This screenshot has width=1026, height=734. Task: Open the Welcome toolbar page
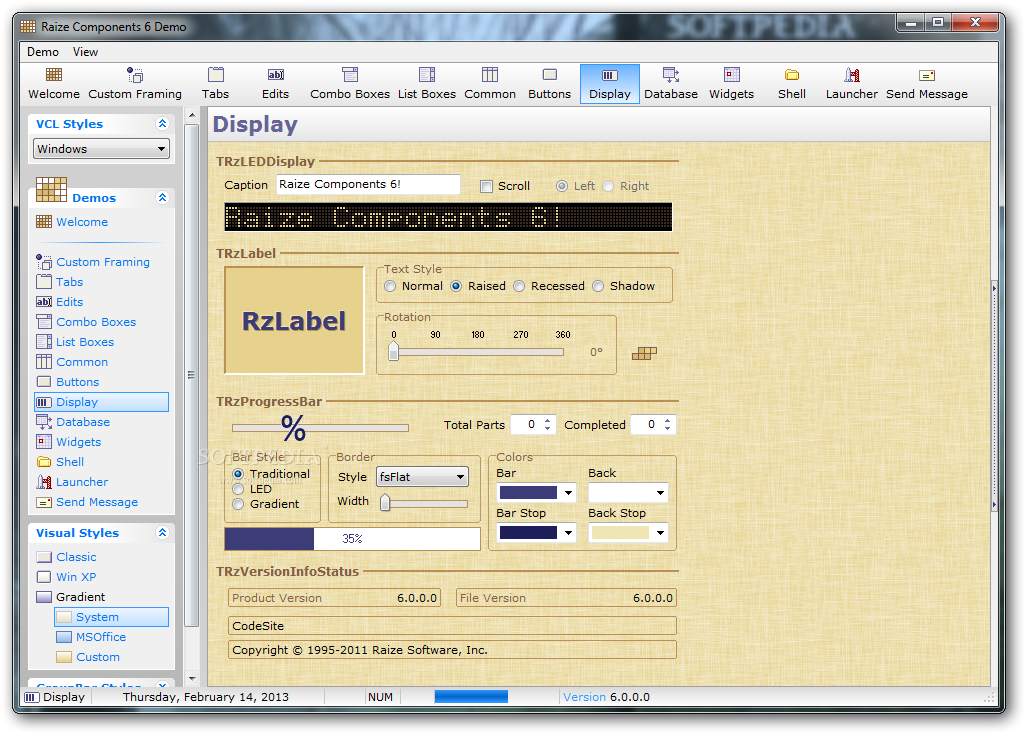point(54,84)
